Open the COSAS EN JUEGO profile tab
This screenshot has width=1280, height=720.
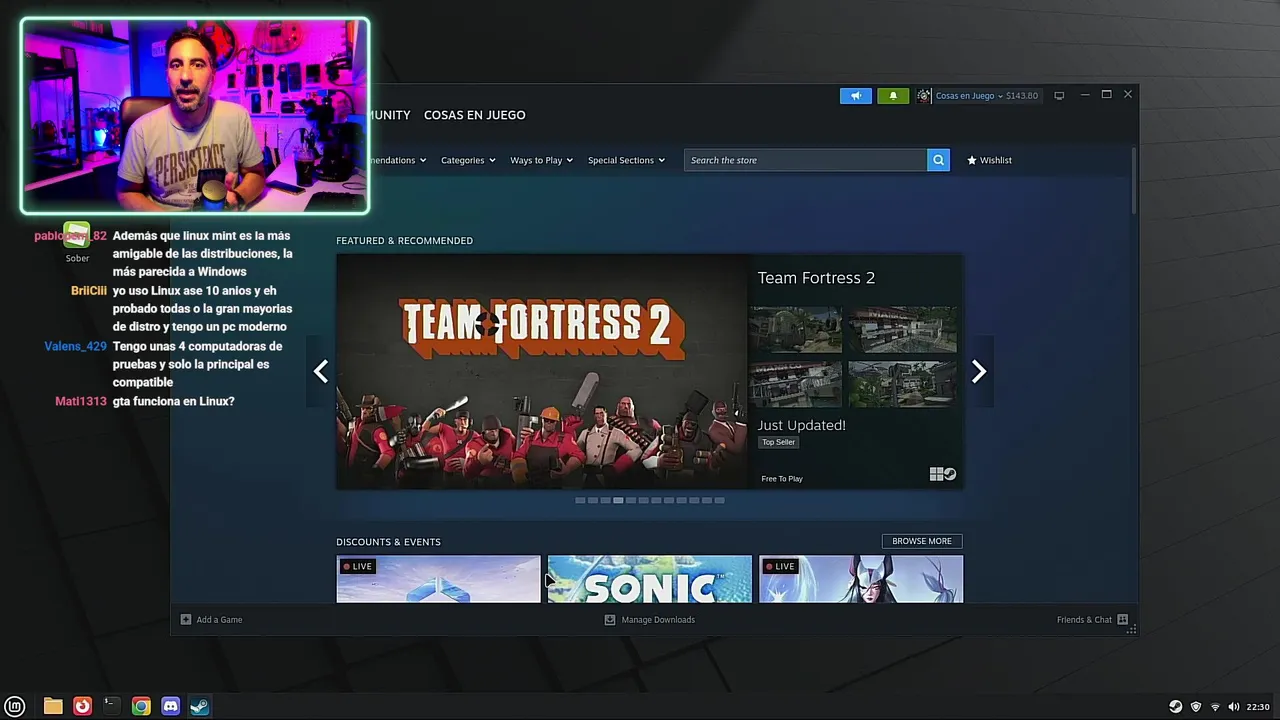coord(474,115)
